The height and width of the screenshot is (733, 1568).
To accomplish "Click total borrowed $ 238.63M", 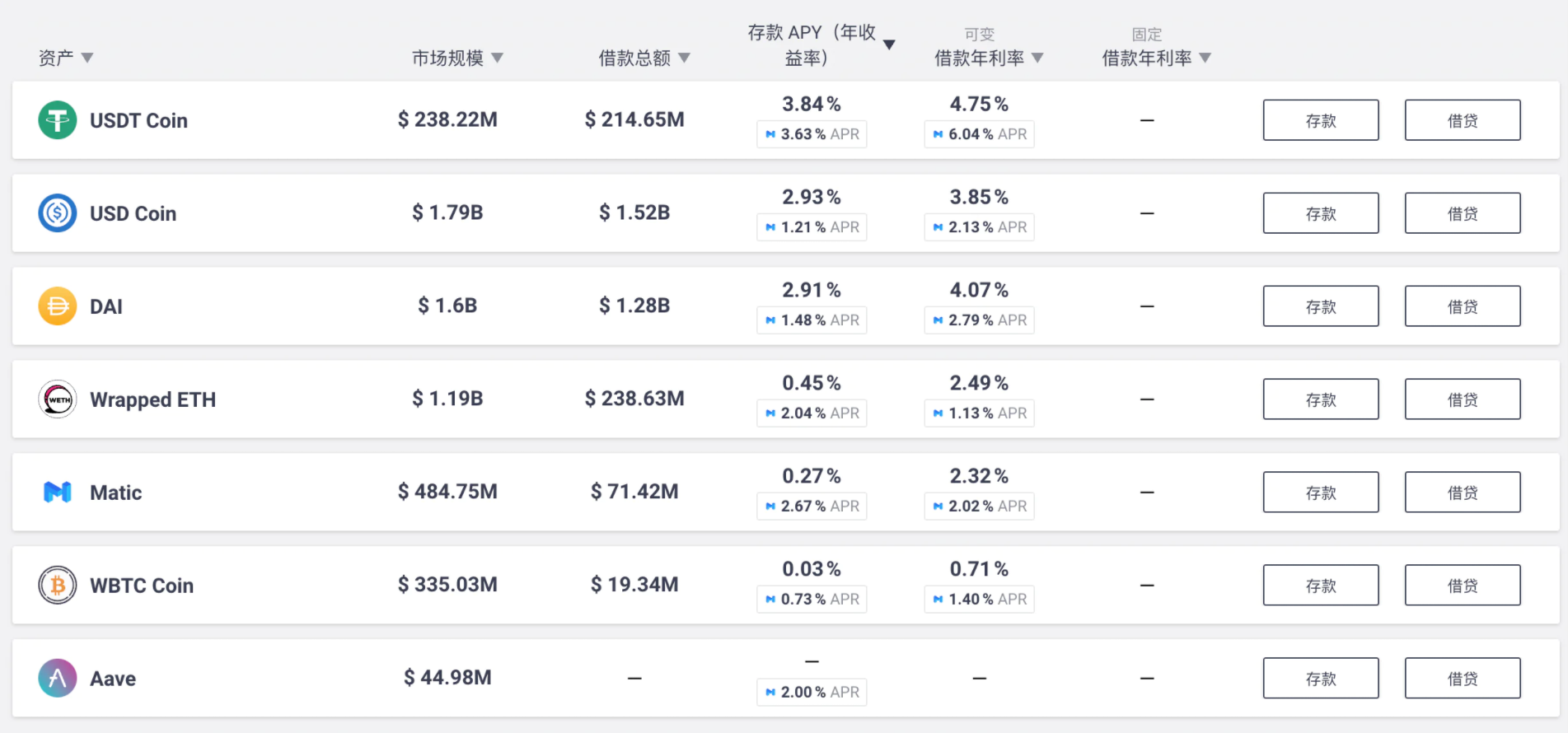I will [634, 399].
